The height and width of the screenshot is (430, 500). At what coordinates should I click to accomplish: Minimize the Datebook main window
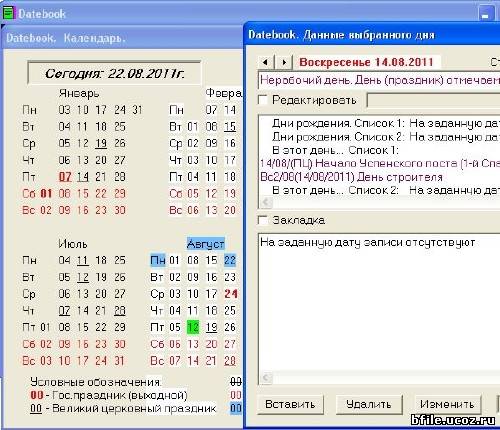coord(485,14)
